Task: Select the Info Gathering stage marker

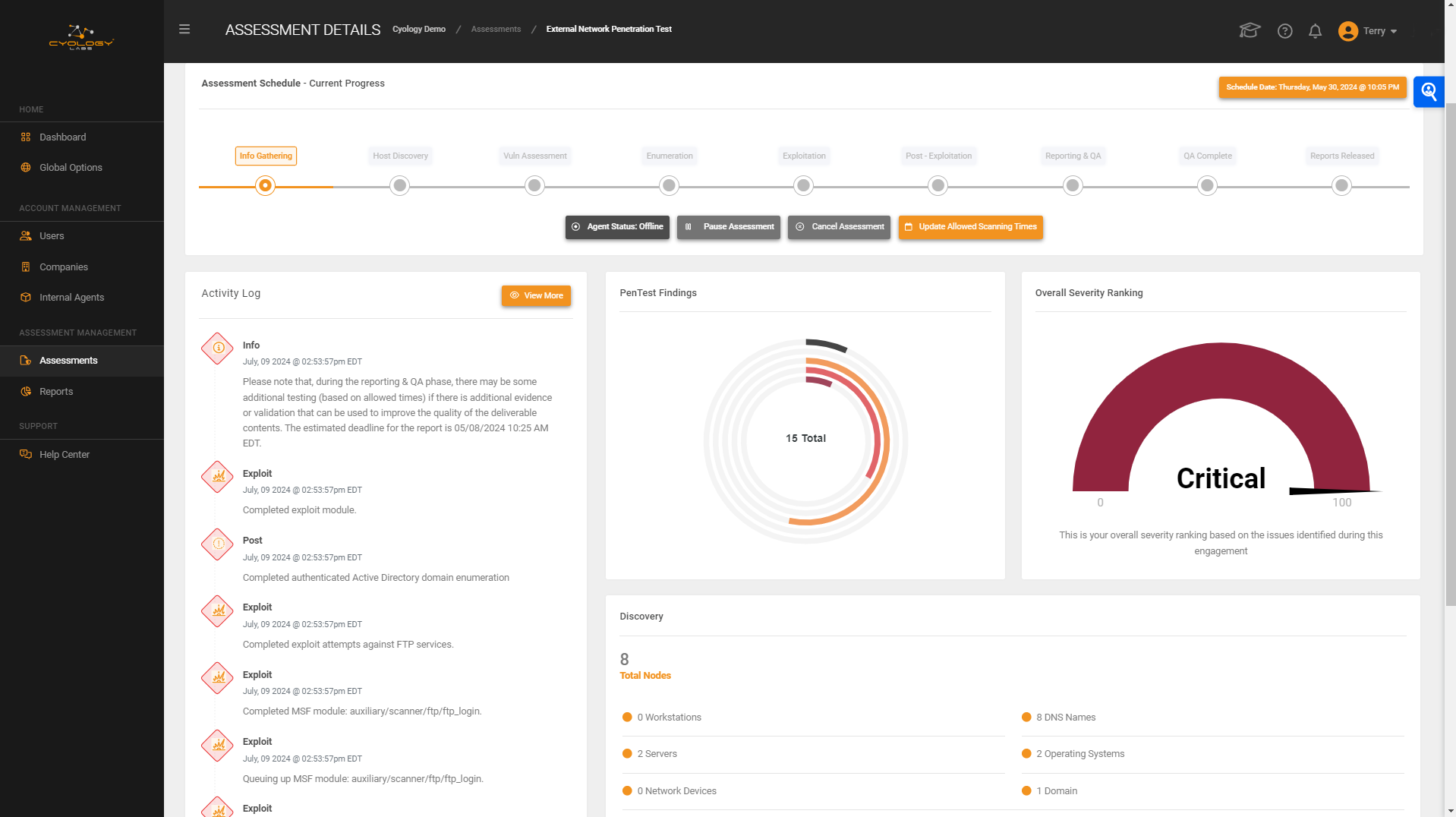Action: coord(265,185)
